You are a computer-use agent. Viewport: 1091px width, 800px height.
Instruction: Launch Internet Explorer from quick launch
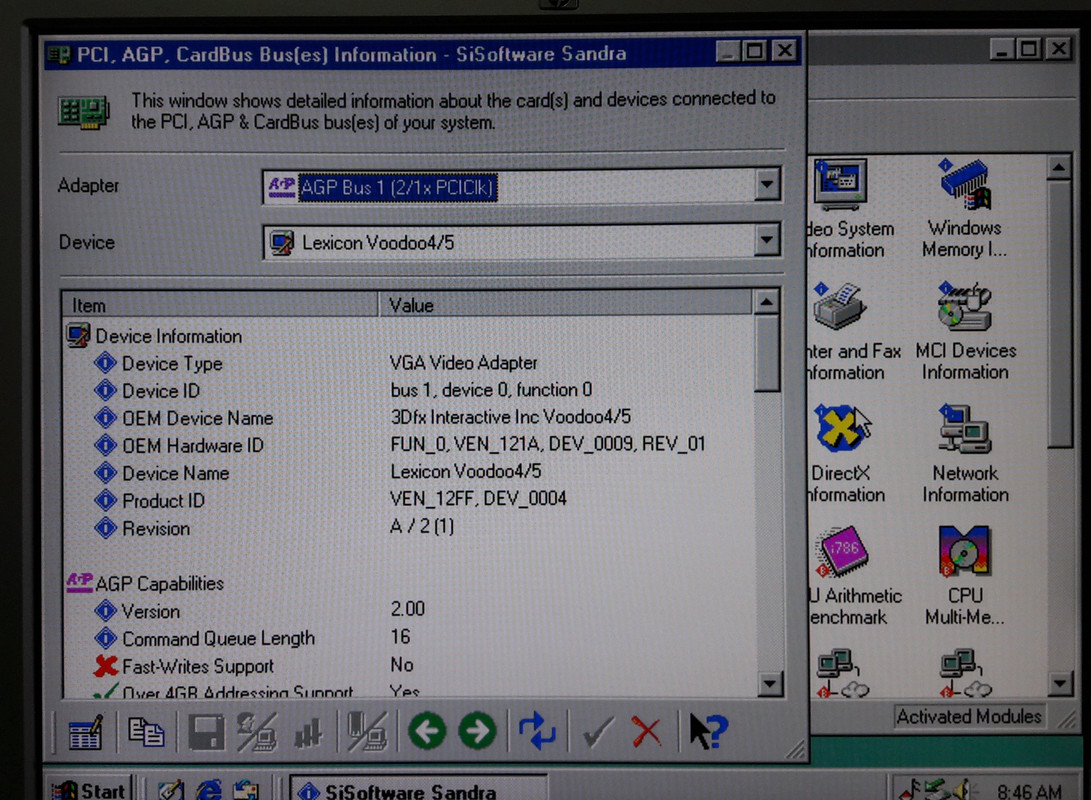pos(208,790)
